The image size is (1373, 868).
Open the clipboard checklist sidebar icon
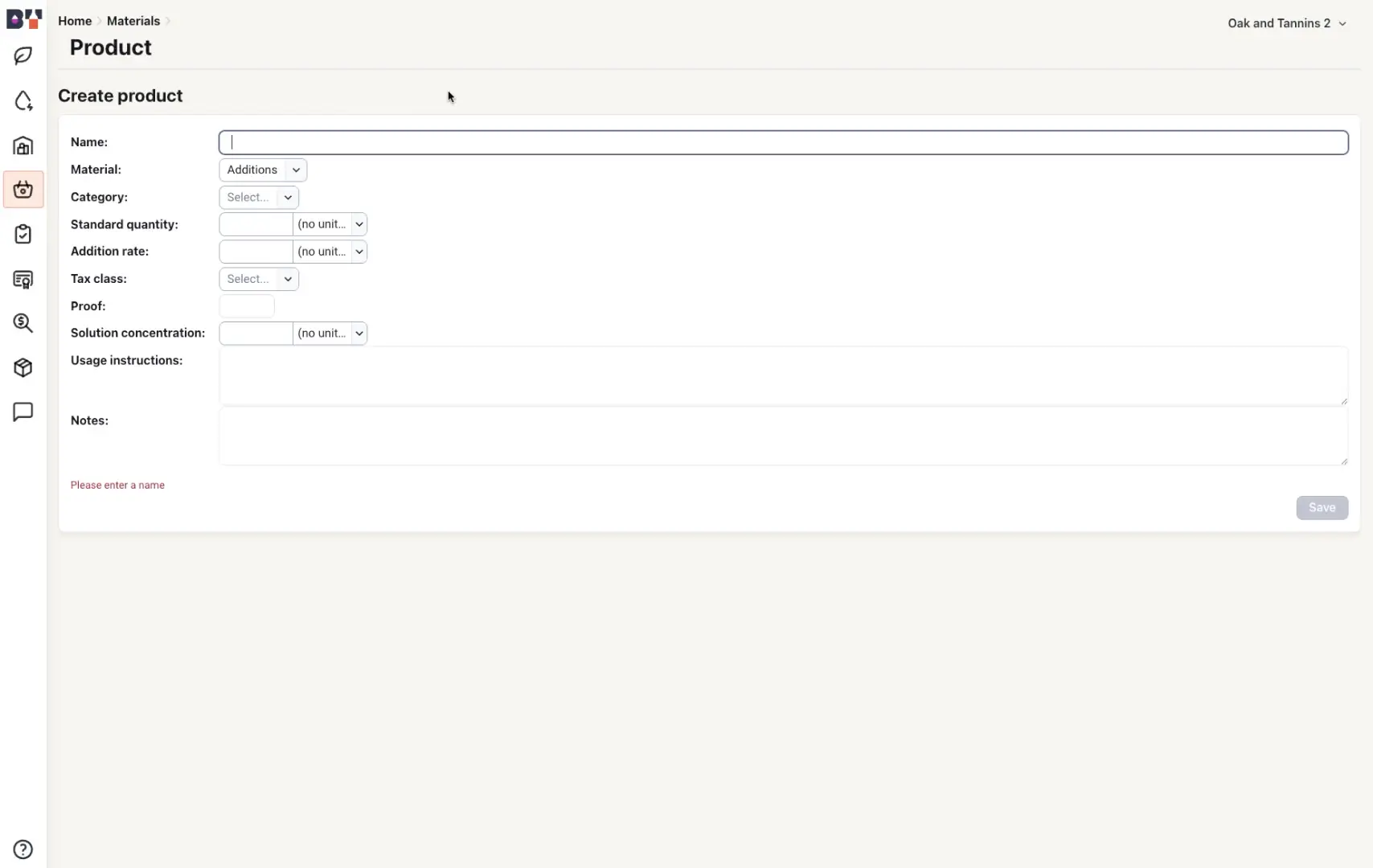23,234
